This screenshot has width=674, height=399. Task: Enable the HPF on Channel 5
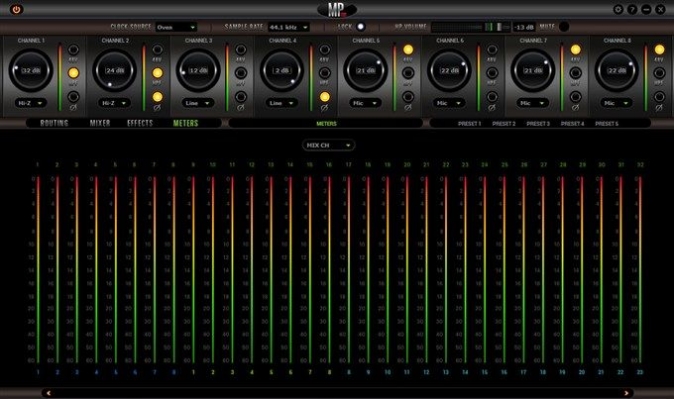[x=408, y=73]
